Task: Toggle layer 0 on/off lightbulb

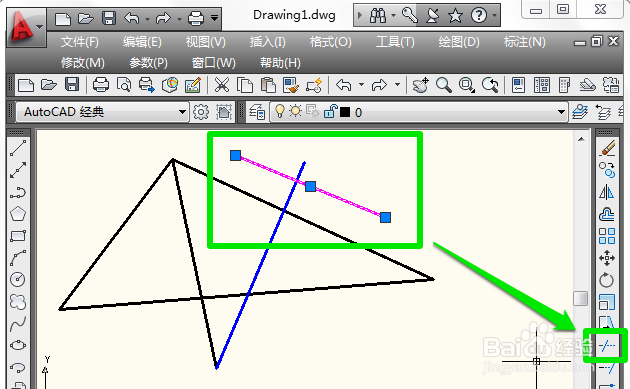Action: pos(280,111)
